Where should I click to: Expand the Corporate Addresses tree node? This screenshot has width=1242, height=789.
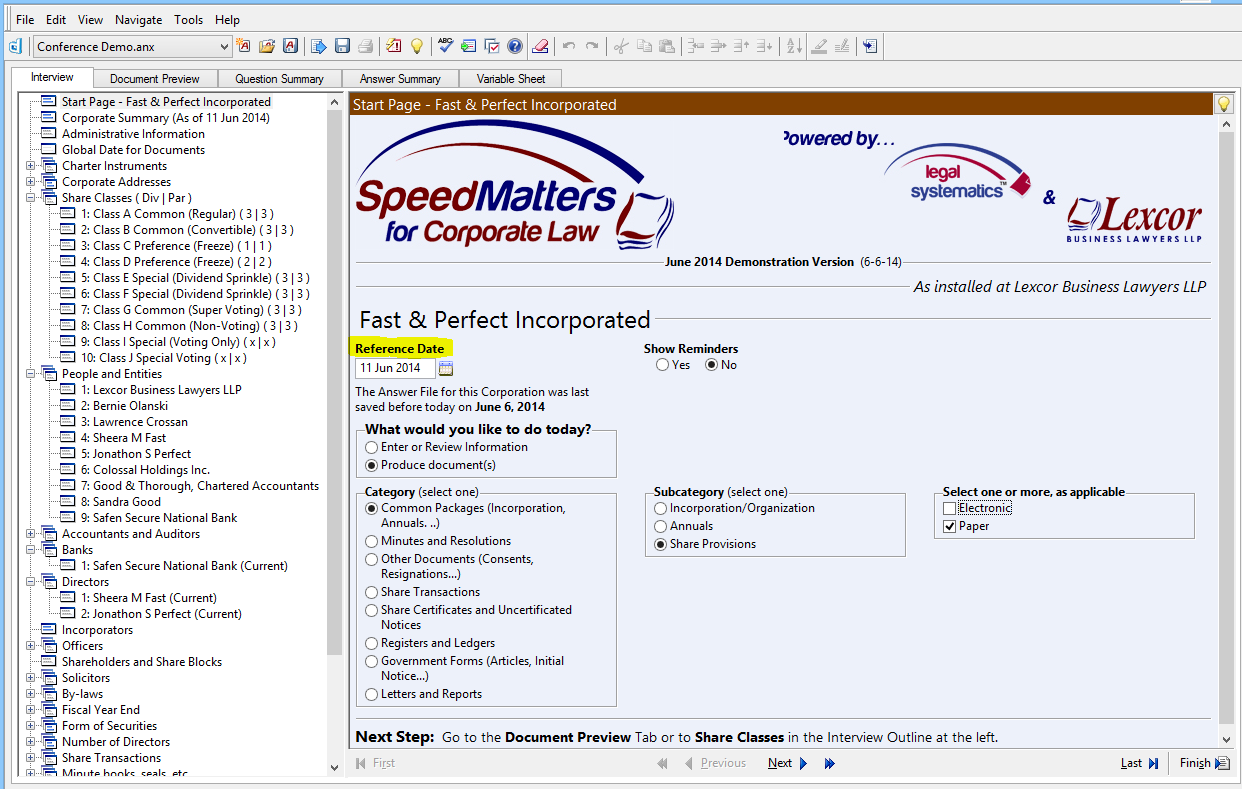pos(30,182)
